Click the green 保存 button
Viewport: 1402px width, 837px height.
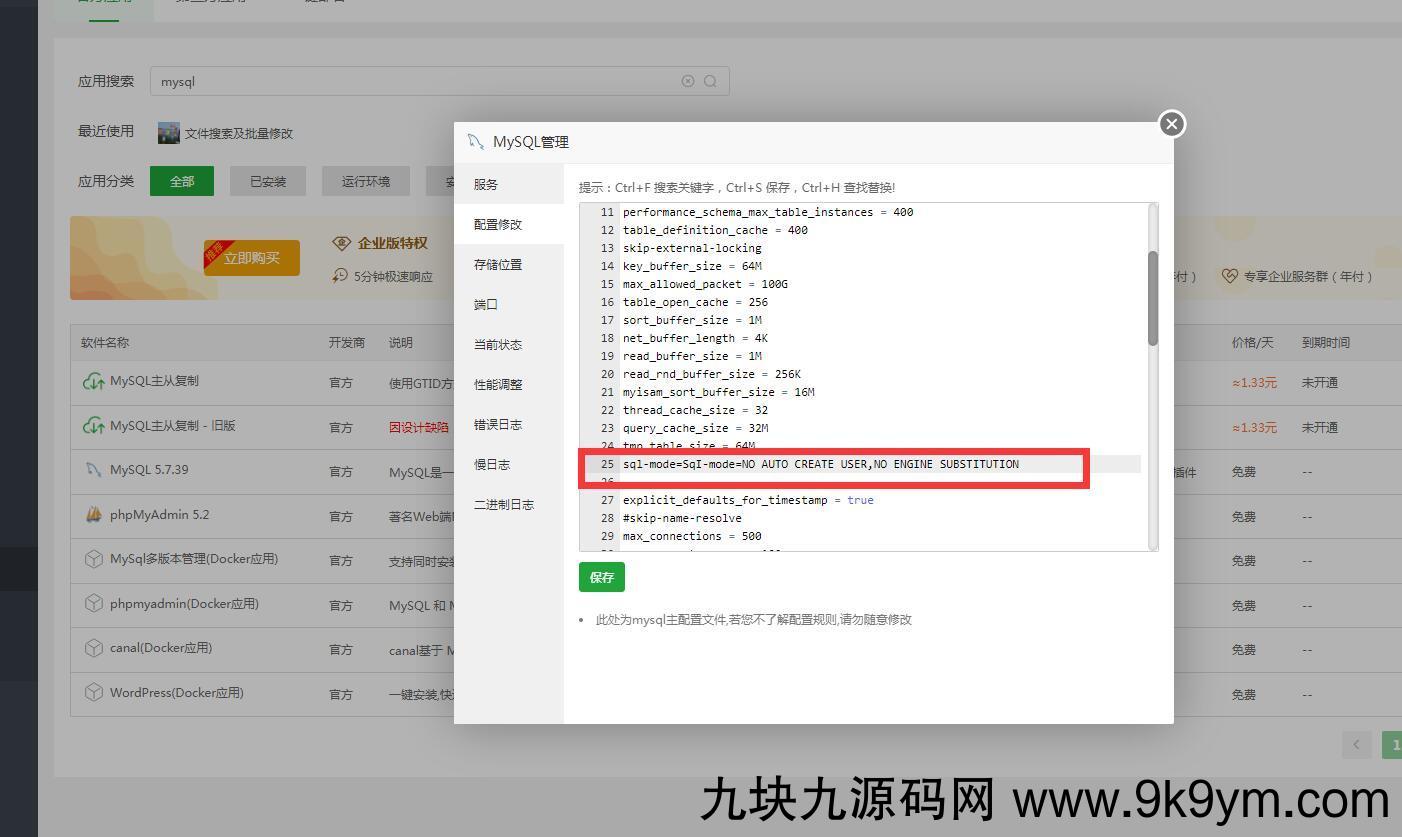(602, 577)
